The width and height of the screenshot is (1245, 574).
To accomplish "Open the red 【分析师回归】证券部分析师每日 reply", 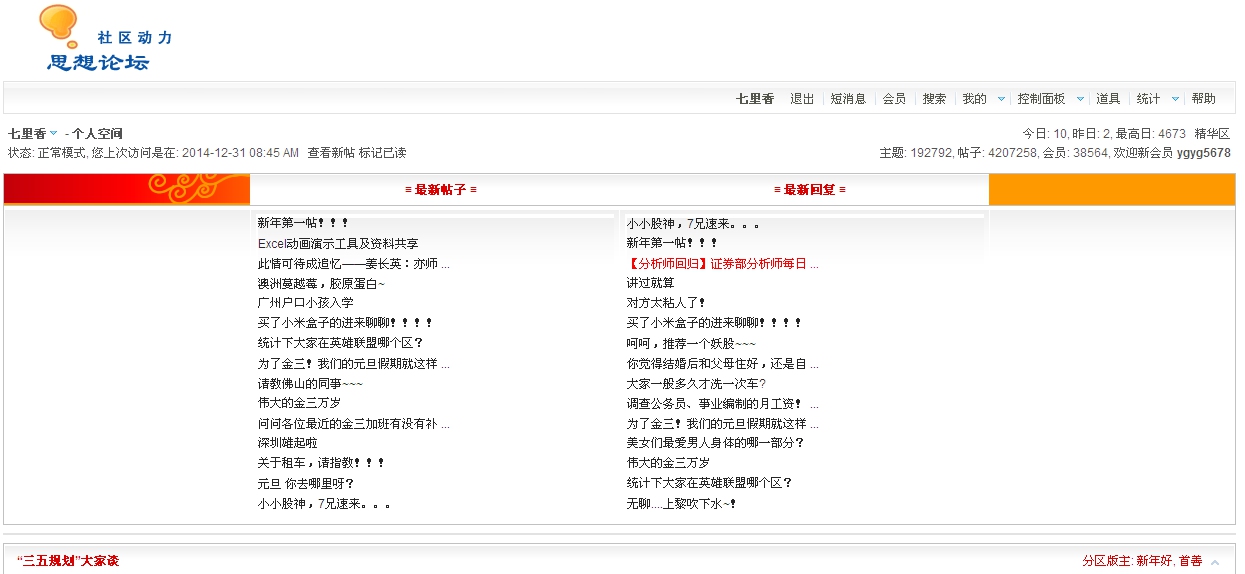I will point(722,264).
